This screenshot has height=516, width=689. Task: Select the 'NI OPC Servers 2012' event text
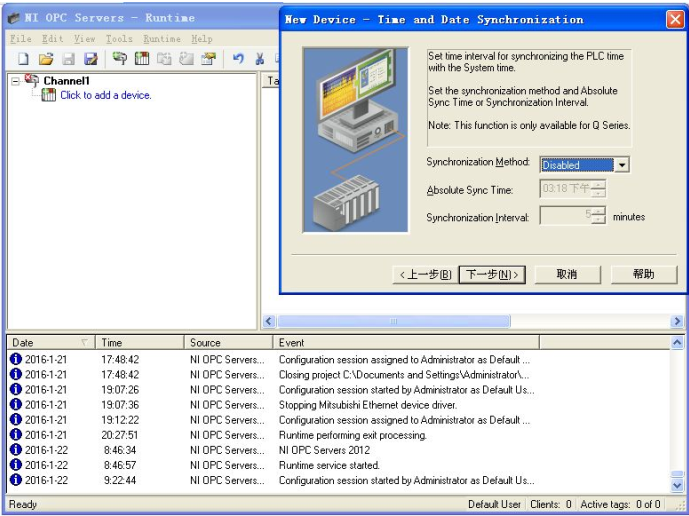tap(324, 450)
